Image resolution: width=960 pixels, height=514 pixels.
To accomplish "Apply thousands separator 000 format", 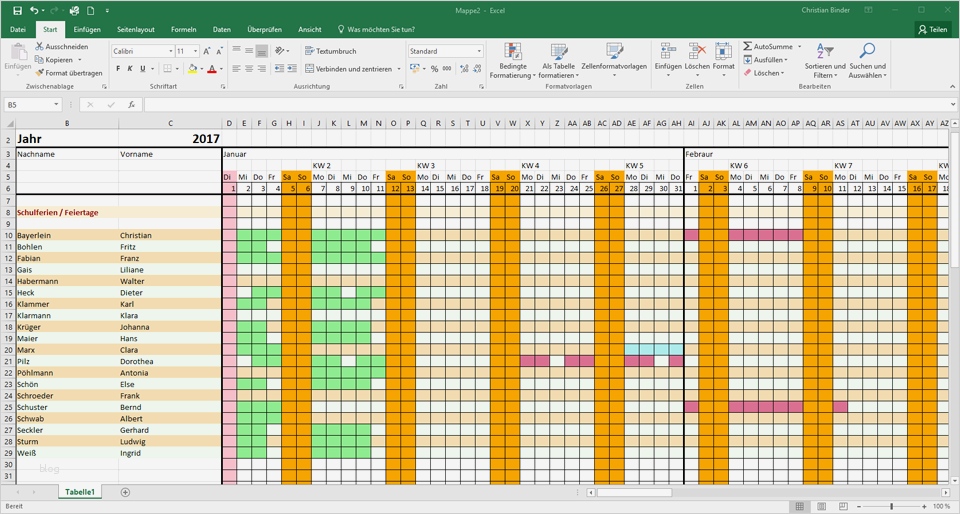I will 447,69.
